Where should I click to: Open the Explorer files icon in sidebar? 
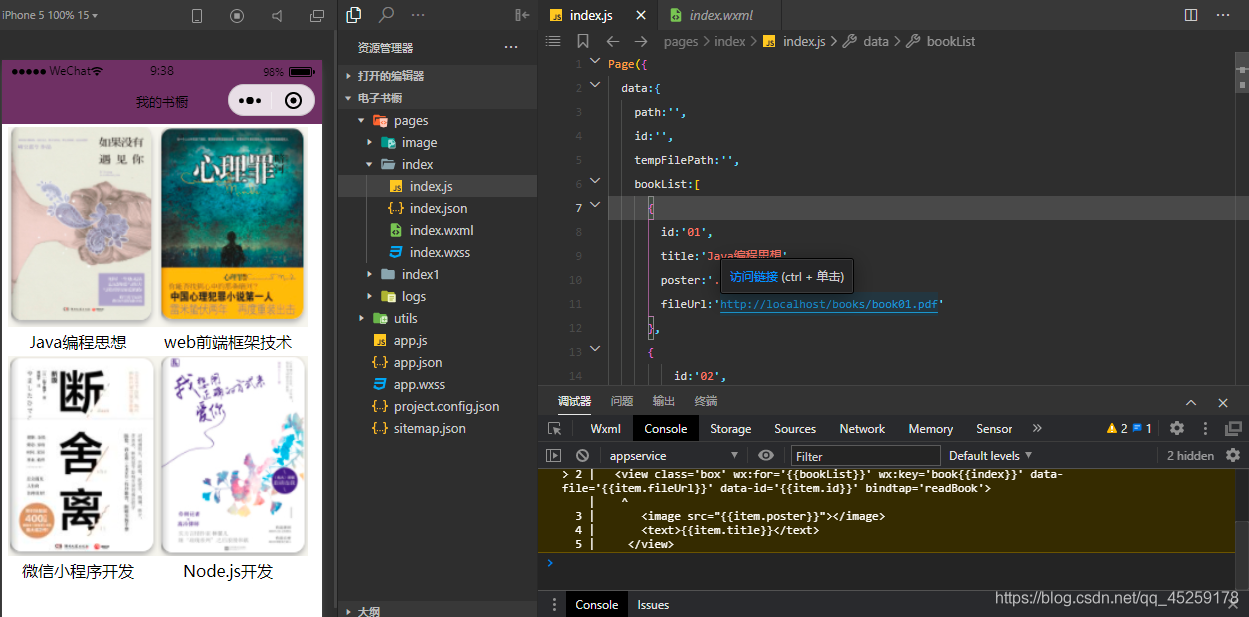tap(353, 15)
